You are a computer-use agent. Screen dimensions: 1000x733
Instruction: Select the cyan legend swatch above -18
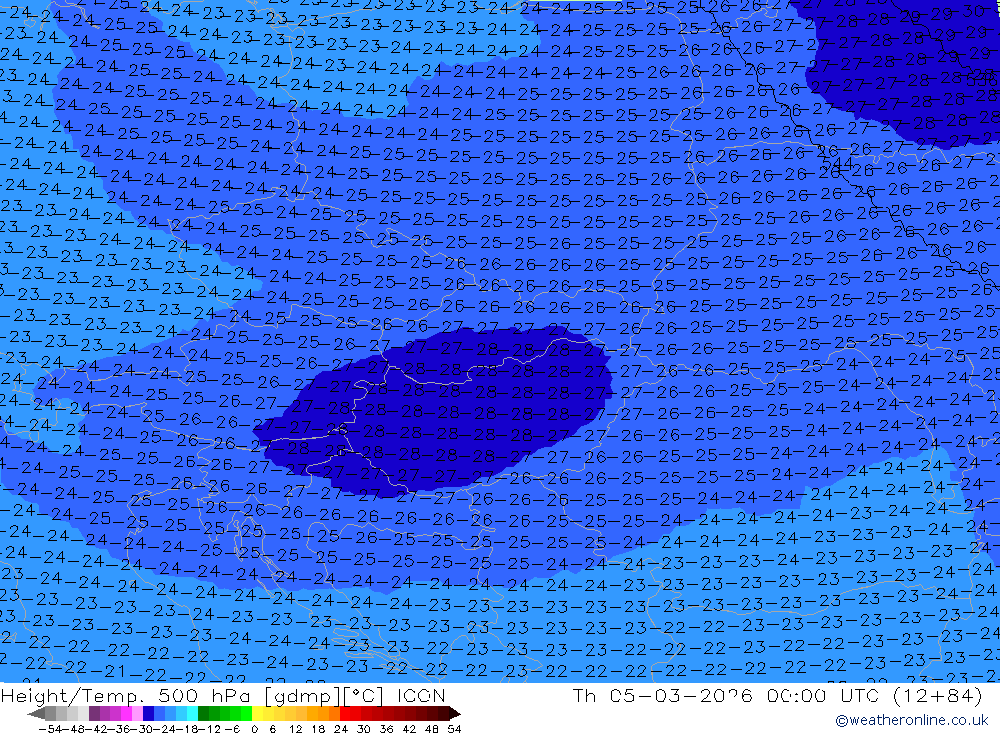click(x=193, y=713)
